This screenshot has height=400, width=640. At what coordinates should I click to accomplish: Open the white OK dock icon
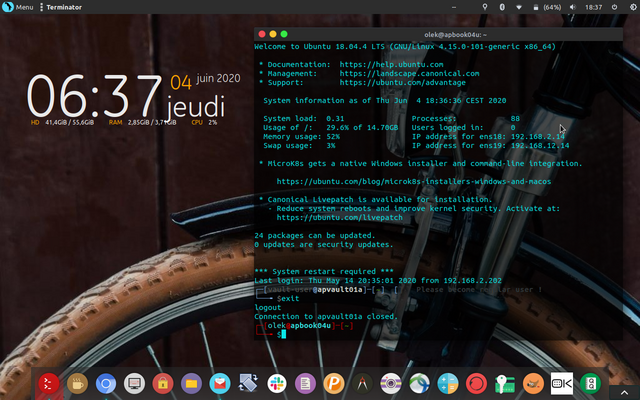click(562, 384)
